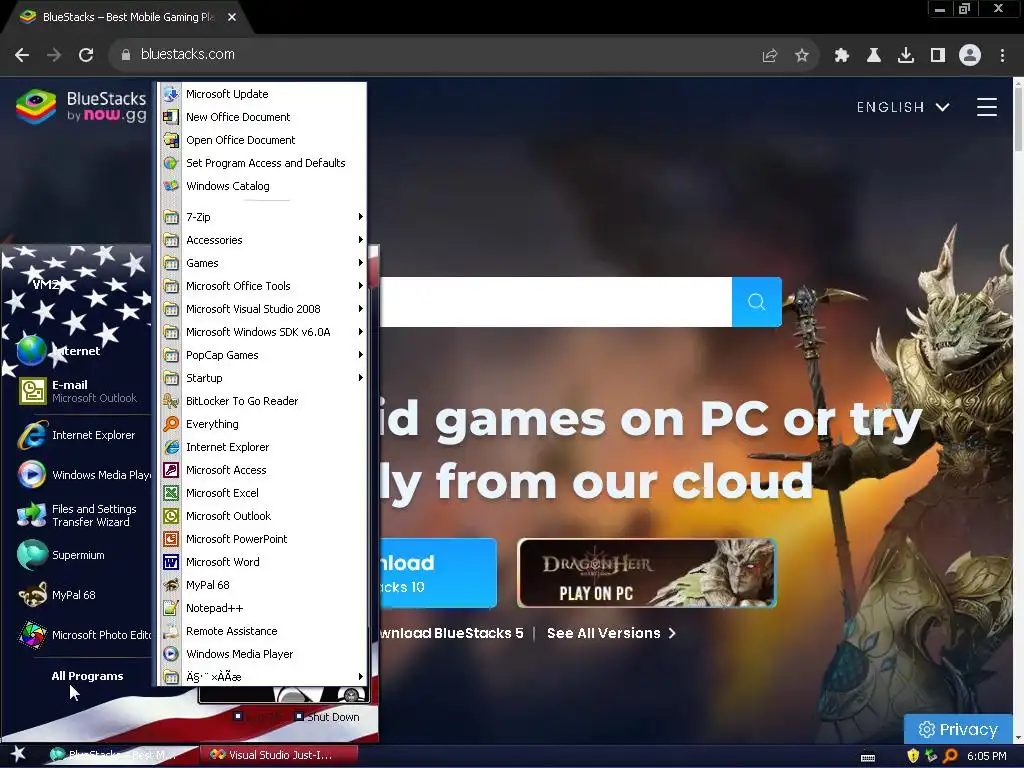1024x768 pixels.
Task: Follow the See All Versions link
Action: [x=611, y=633]
